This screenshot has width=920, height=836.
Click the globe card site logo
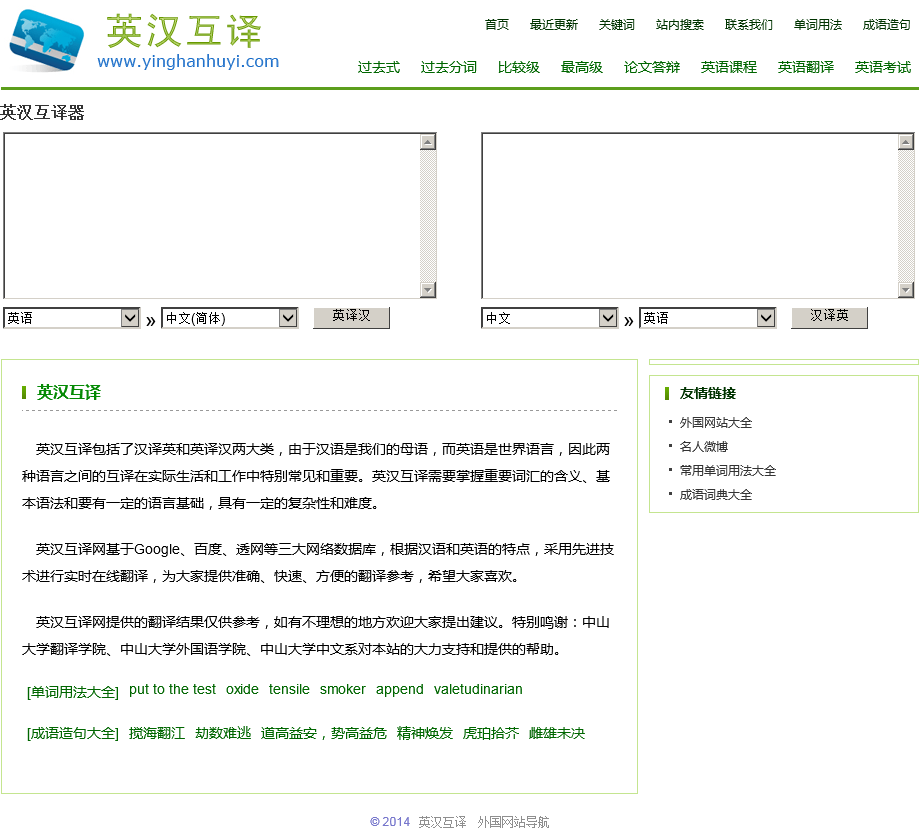47,41
